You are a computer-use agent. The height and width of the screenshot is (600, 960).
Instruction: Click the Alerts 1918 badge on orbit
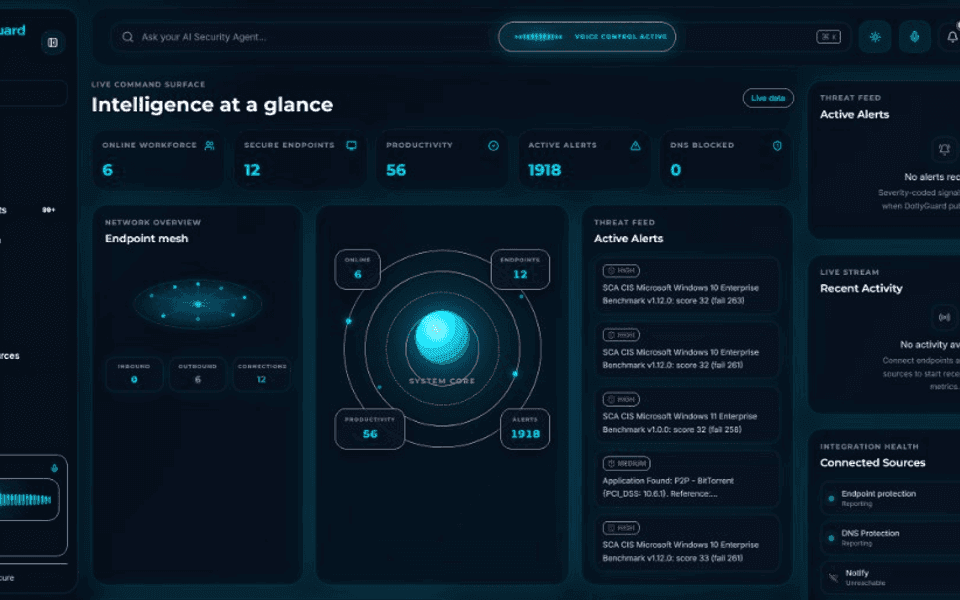click(525, 429)
